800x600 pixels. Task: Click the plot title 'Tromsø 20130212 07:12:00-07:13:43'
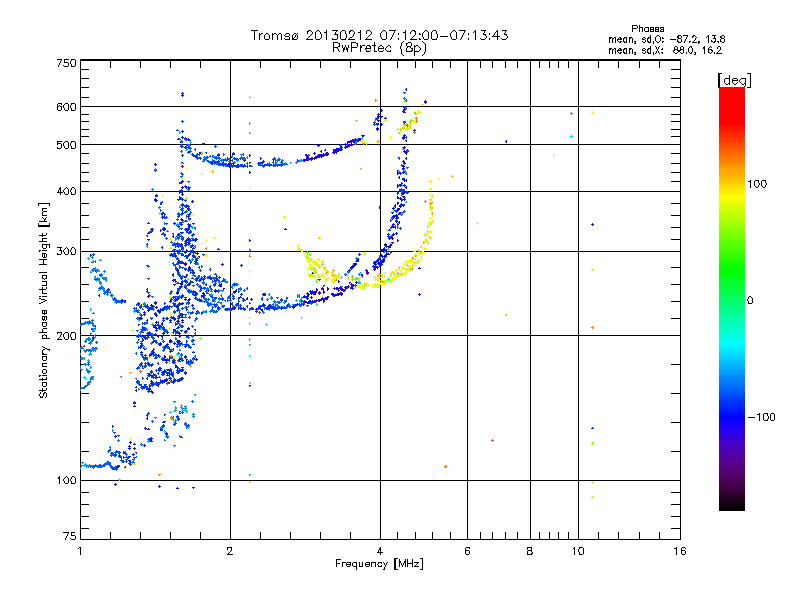380,35
